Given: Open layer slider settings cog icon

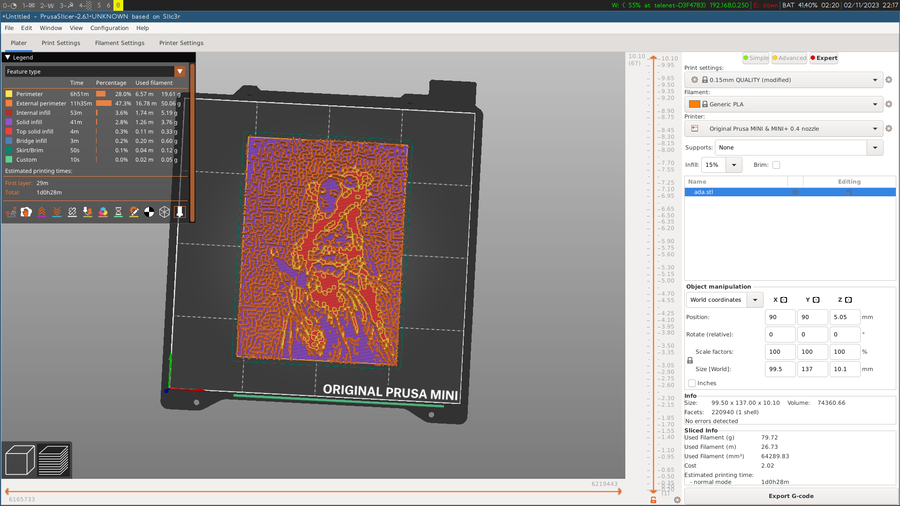Looking at the screenshot, I should 677,500.
